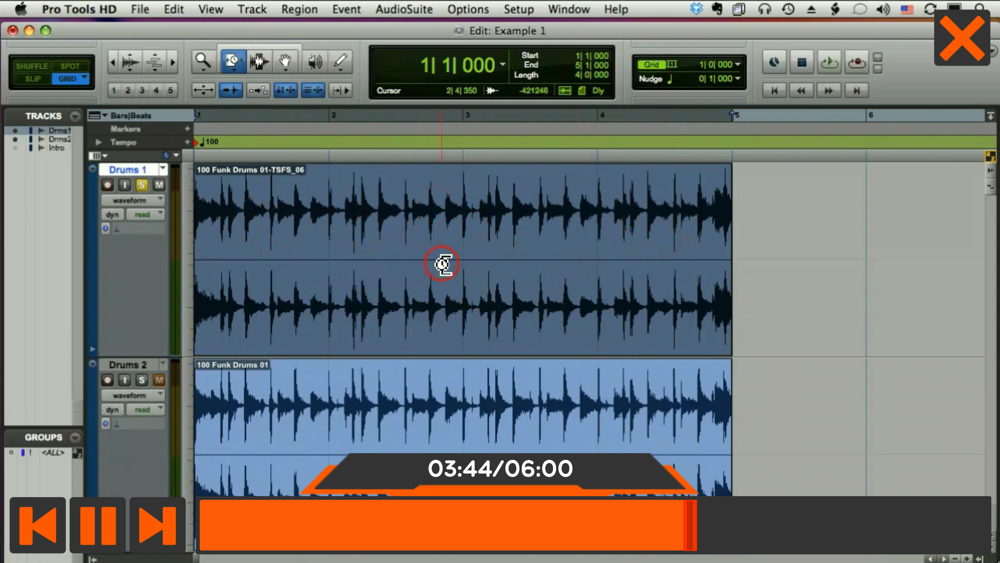Record-enable the Drums 1 track
The width and height of the screenshot is (1000, 563).
pos(107,185)
